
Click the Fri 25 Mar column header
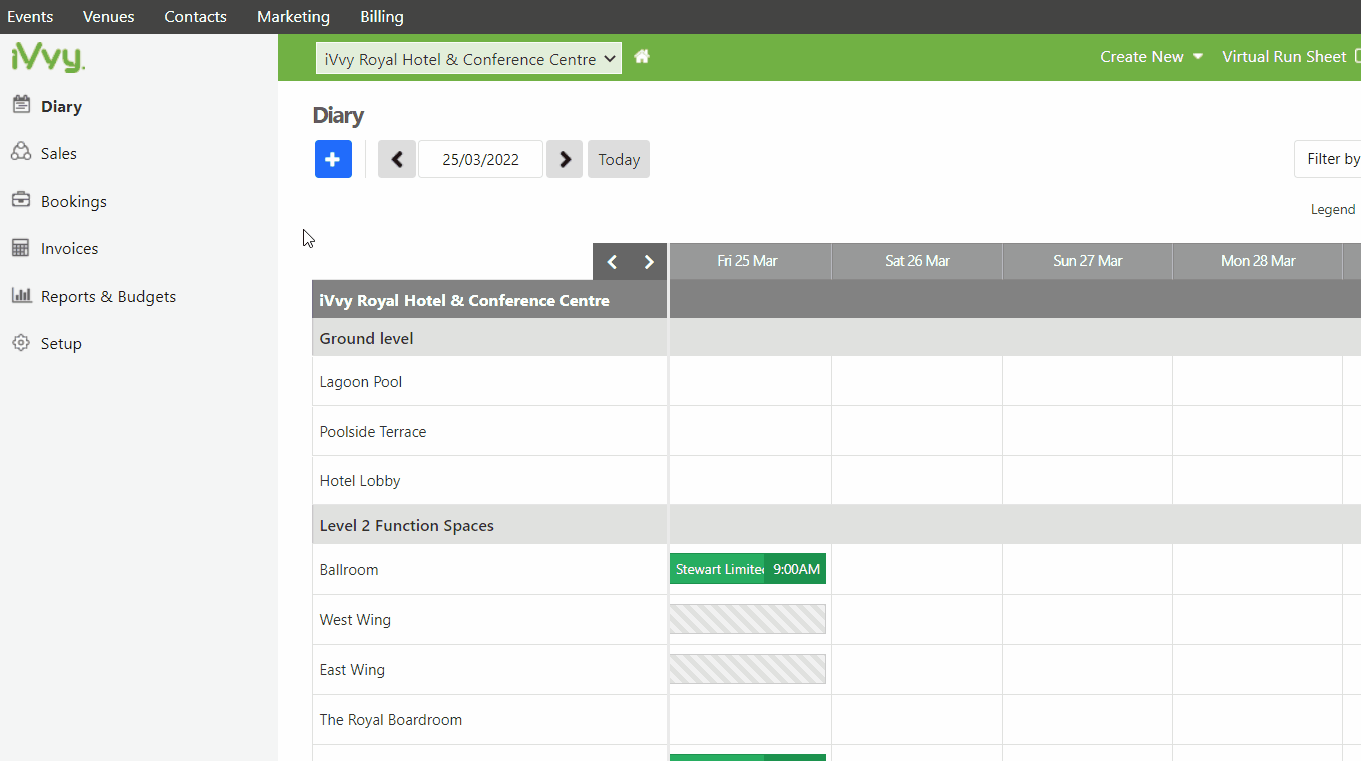tap(748, 261)
